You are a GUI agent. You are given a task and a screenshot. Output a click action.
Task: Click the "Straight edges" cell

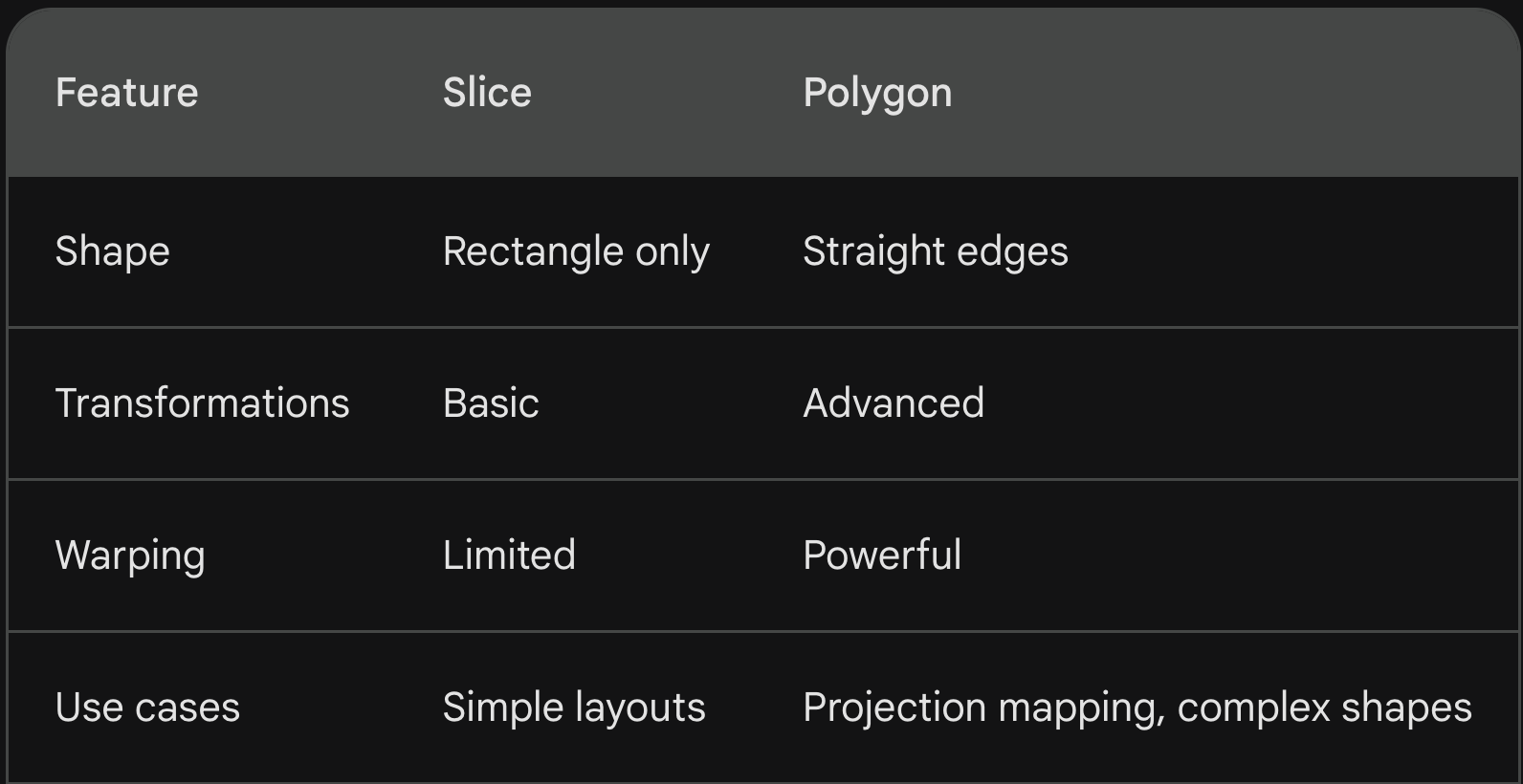[x=935, y=251]
